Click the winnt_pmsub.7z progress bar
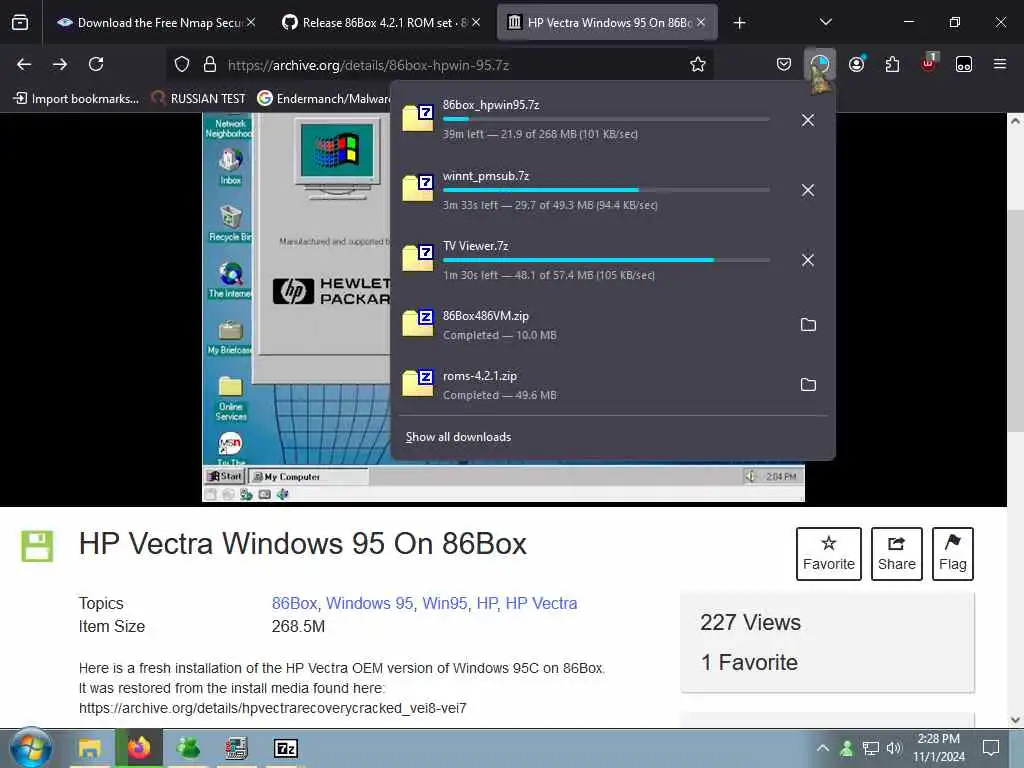The width and height of the screenshot is (1024, 768). click(606, 190)
